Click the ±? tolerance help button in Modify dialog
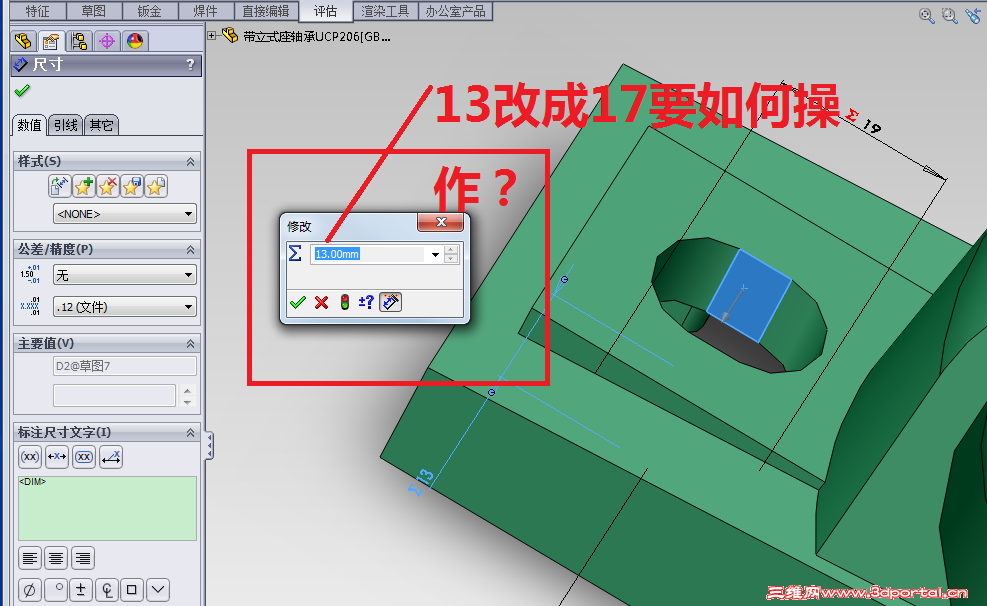Image resolution: width=987 pixels, height=606 pixels. click(366, 302)
